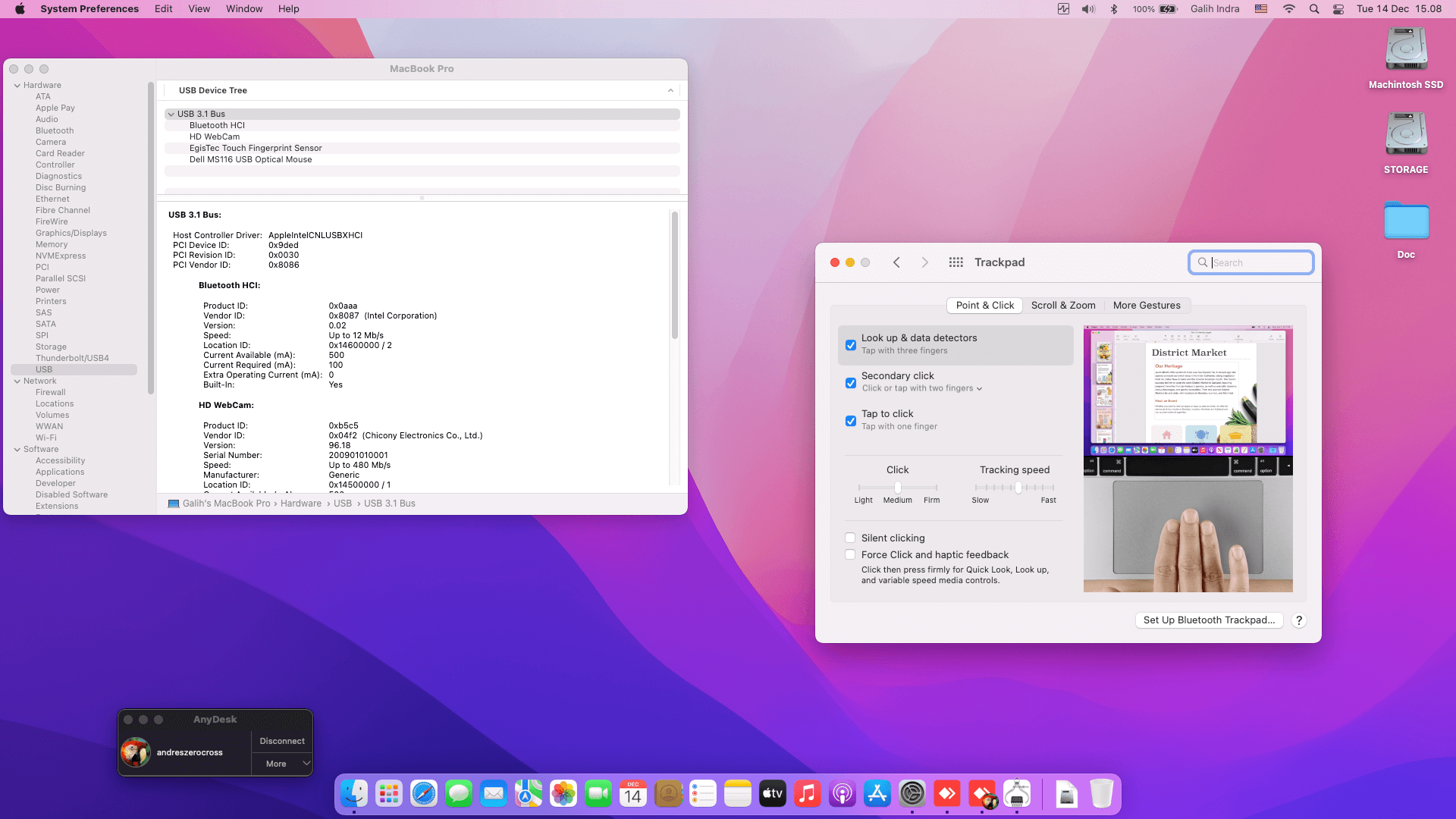Screen dimensions: 1456x819
Task: Select Thunderbolt/USB4 in sidebar
Action: tap(72, 359)
